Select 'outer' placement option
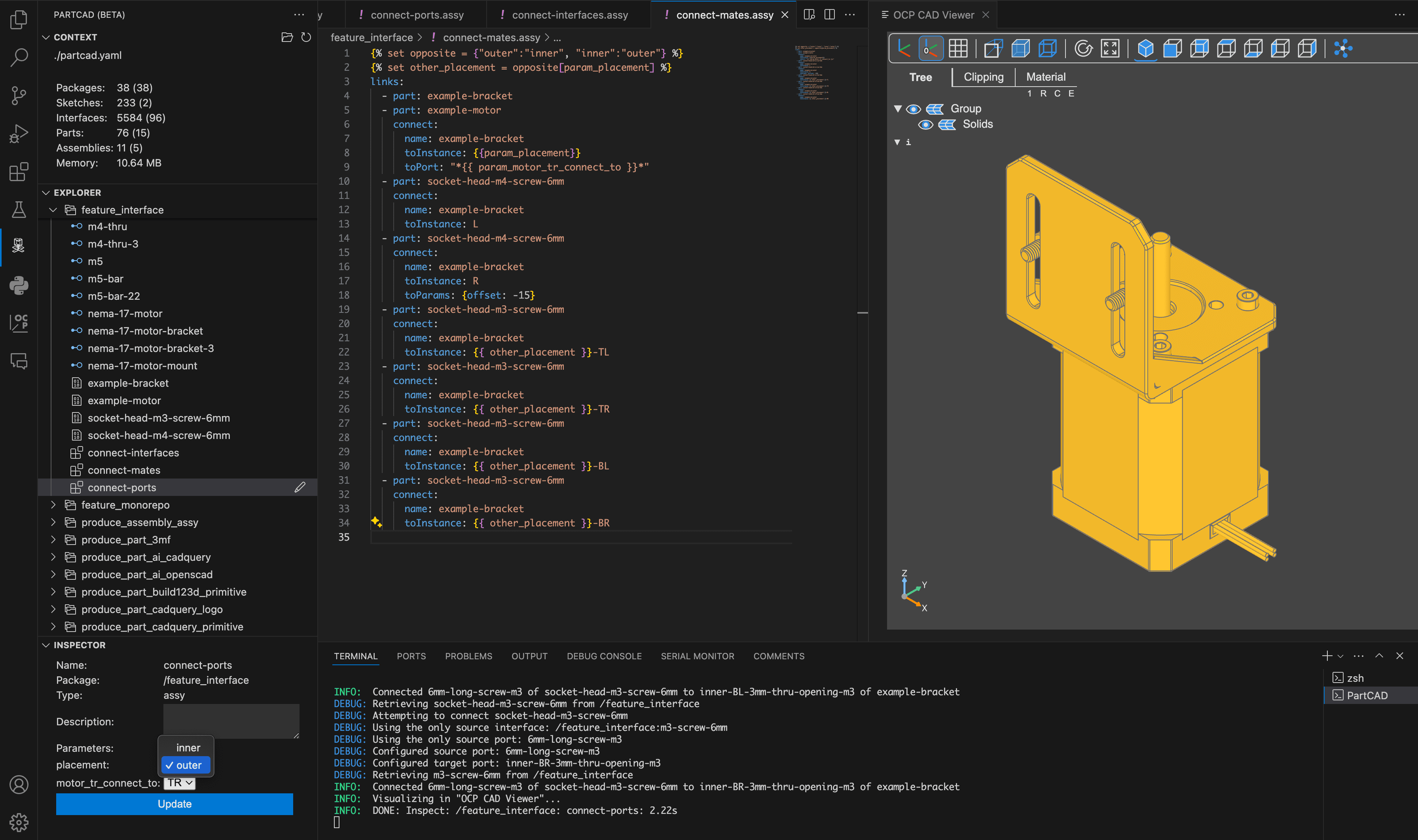This screenshot has height=840, width=1418. 186,765
